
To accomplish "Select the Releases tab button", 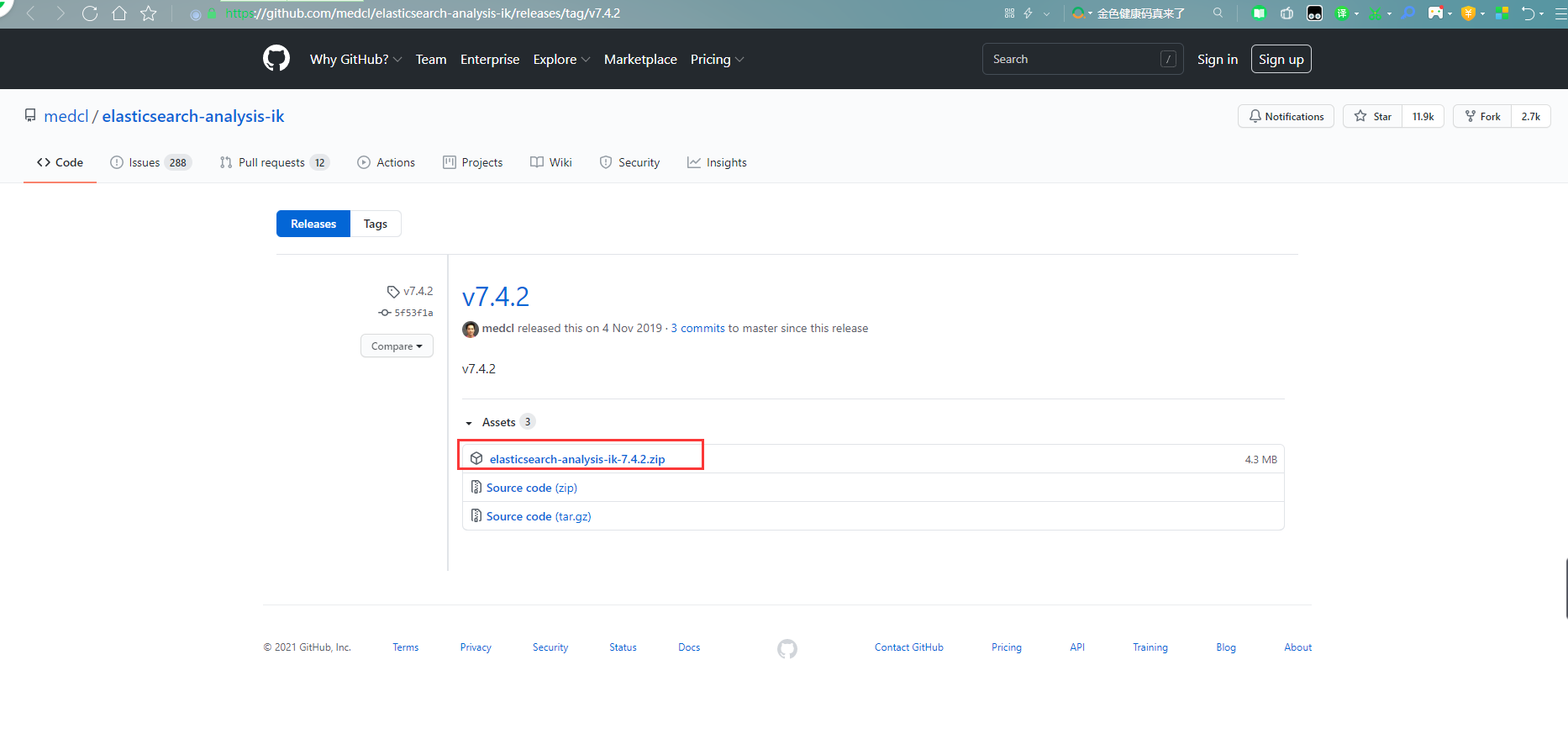I will click(313, 224).
